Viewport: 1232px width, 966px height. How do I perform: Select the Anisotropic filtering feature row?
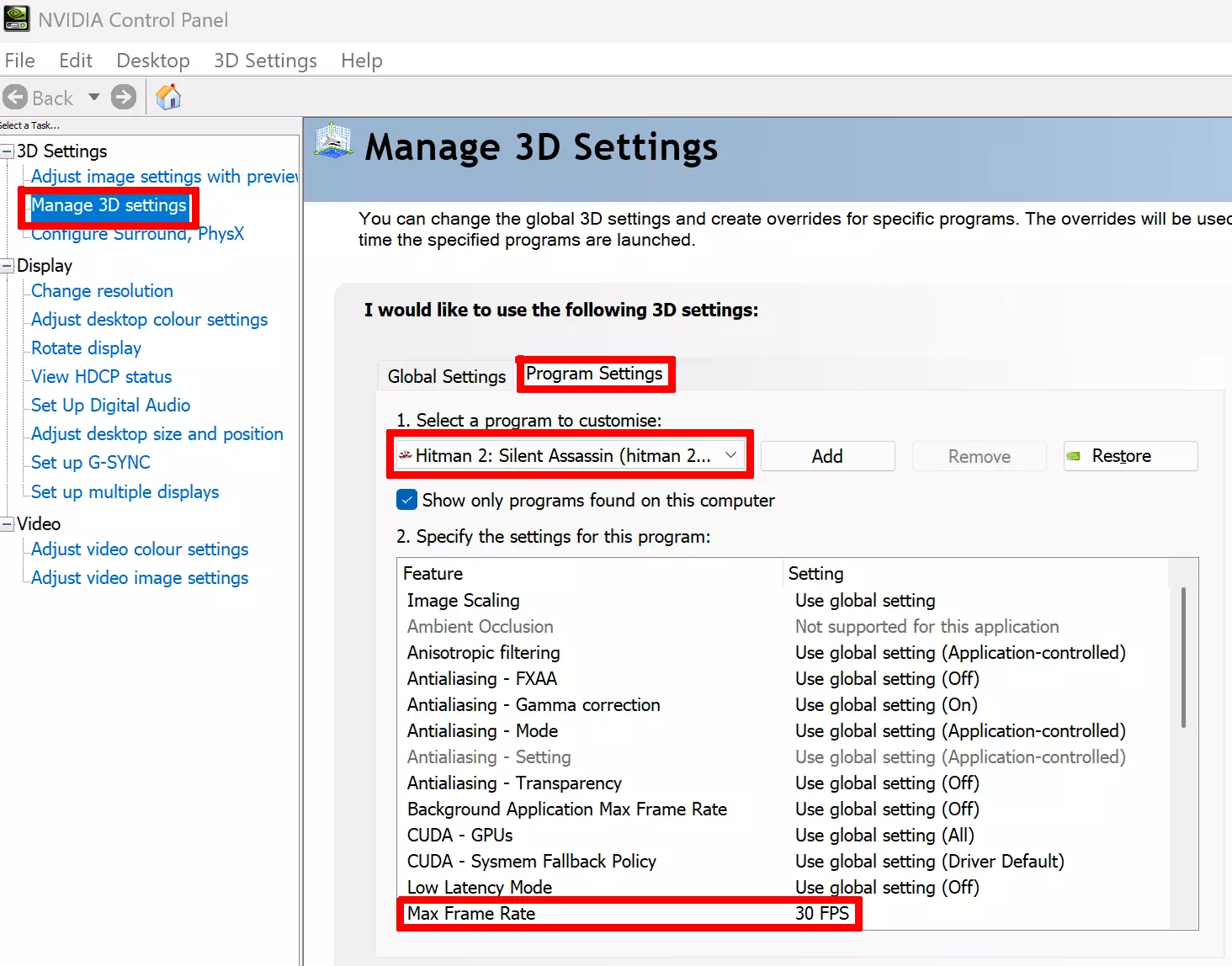click(783, 653)
